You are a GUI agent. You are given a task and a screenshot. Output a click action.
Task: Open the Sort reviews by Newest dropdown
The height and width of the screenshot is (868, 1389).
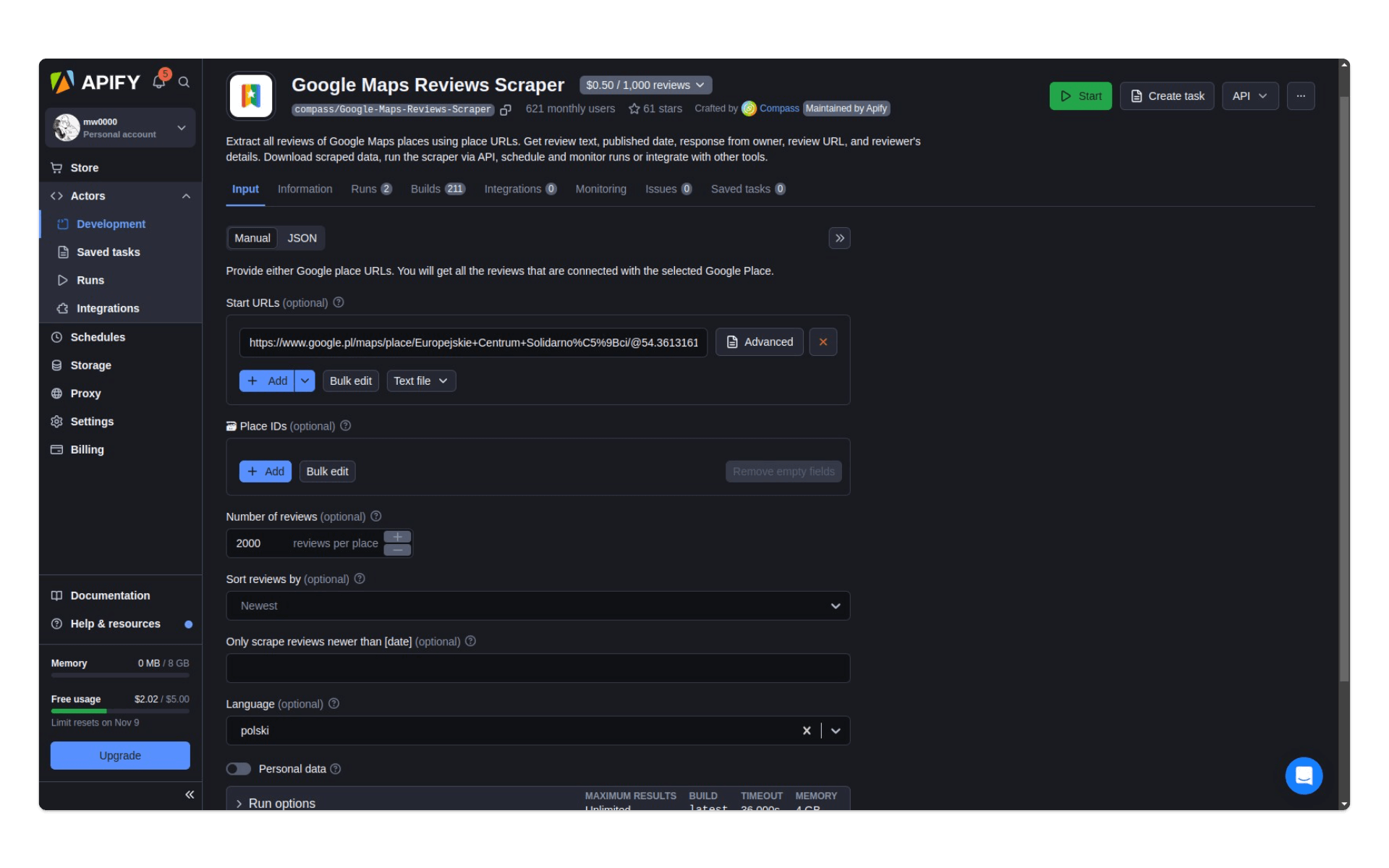tap(538, 605)
